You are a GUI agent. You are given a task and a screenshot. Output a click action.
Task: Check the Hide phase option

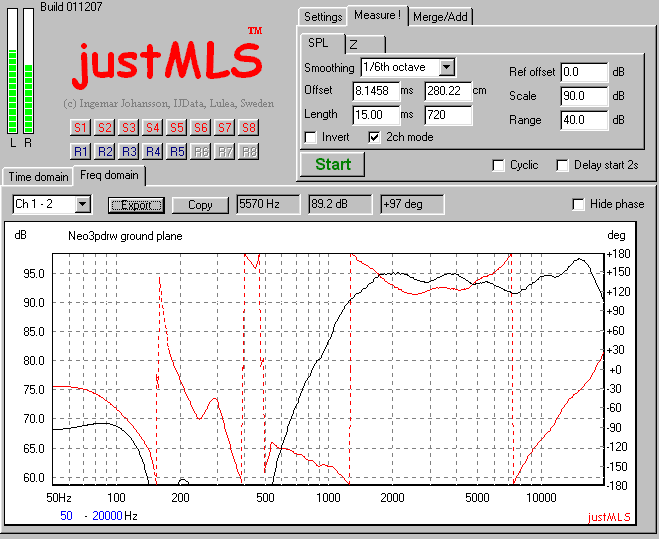coord(578,204)
